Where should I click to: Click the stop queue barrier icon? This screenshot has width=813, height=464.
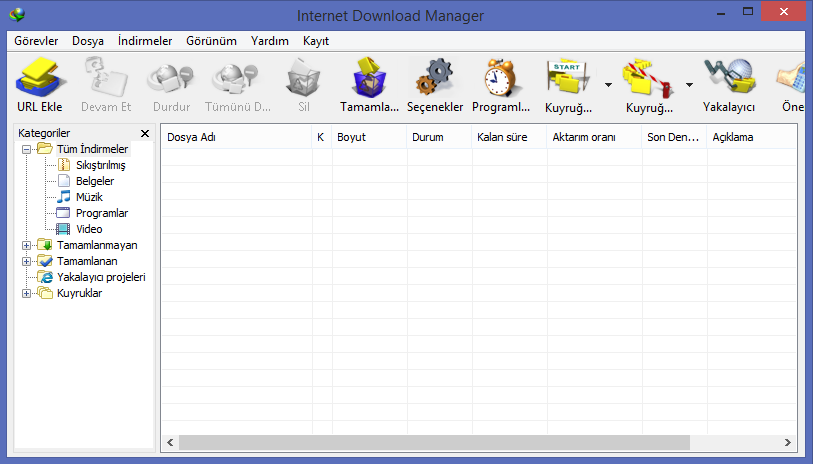pos(648,79)
